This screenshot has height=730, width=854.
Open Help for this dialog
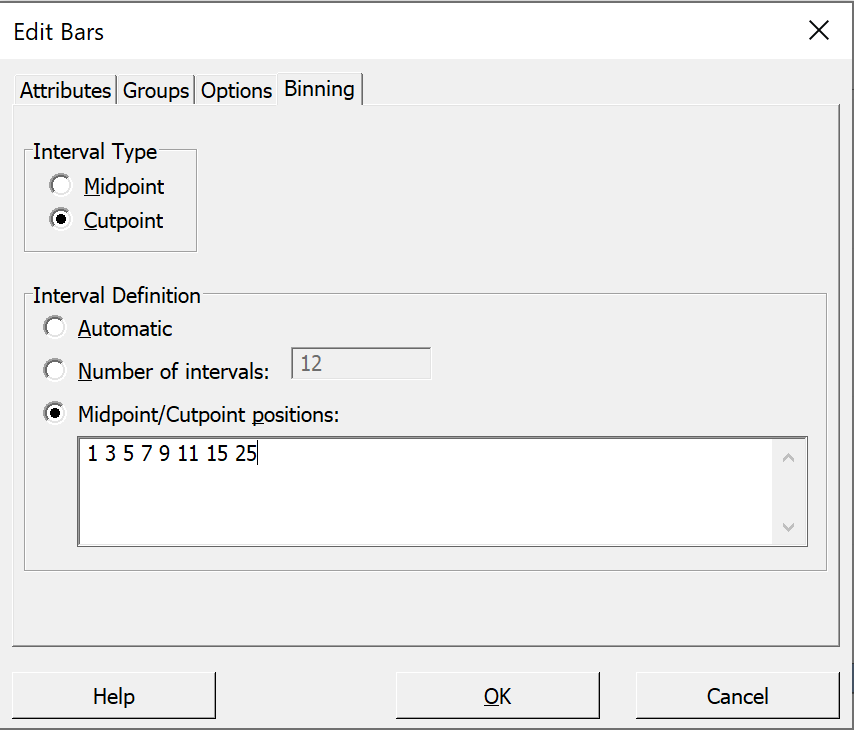point(114,696)
